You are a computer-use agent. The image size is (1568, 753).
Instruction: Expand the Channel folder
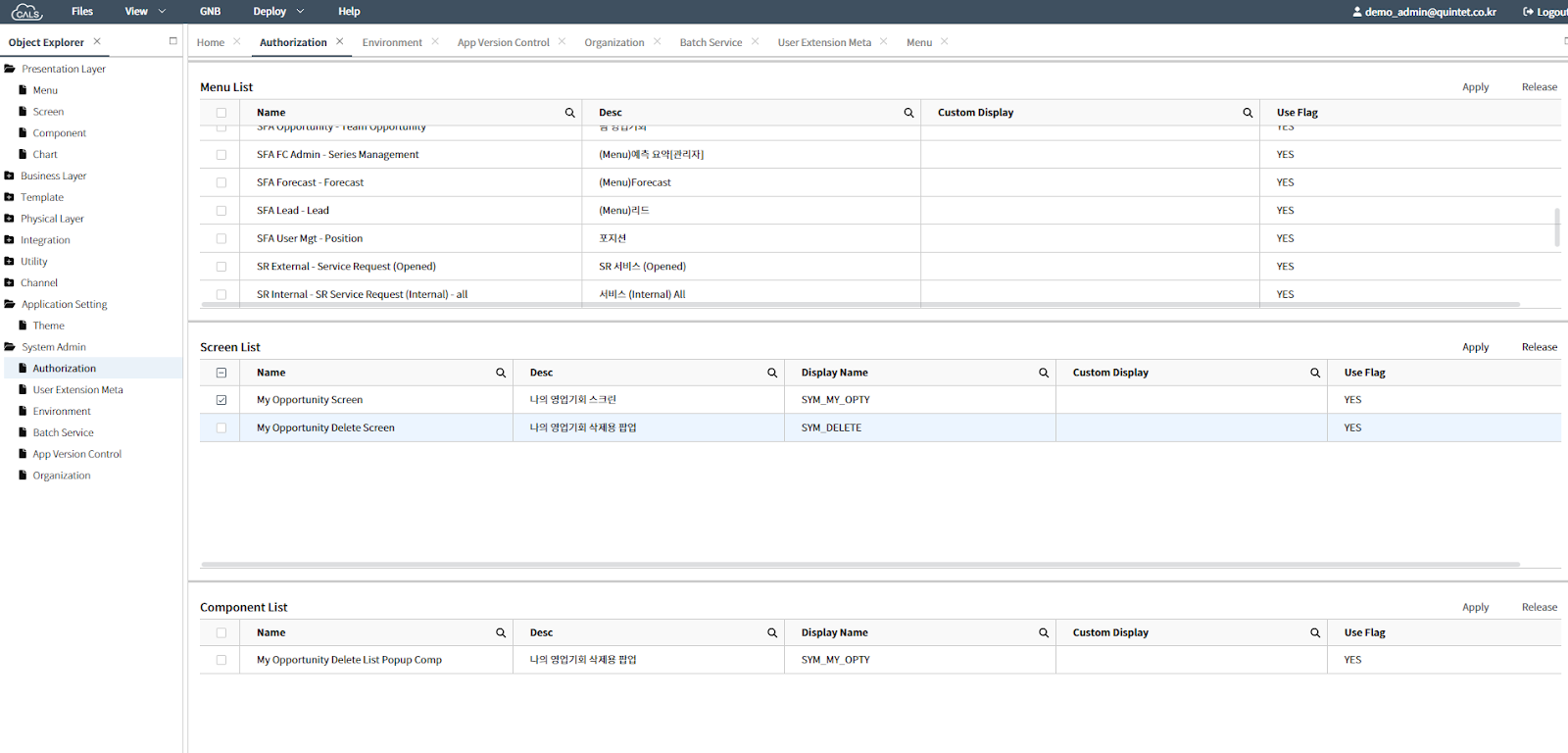pos(9,282)
